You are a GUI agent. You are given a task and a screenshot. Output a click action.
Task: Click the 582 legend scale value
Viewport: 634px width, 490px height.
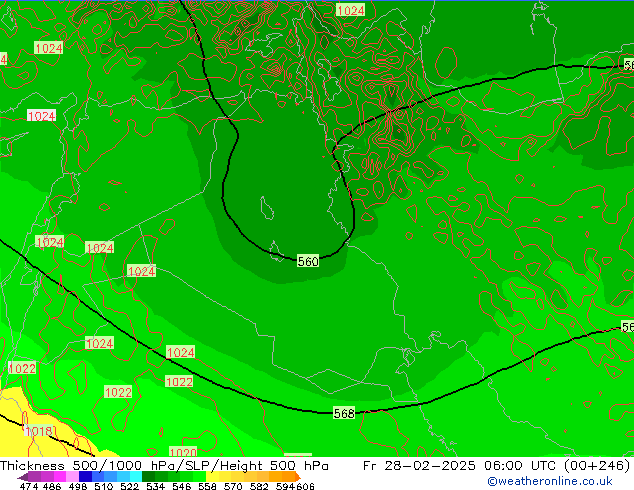pyautogui.click(x=259, y=486)
